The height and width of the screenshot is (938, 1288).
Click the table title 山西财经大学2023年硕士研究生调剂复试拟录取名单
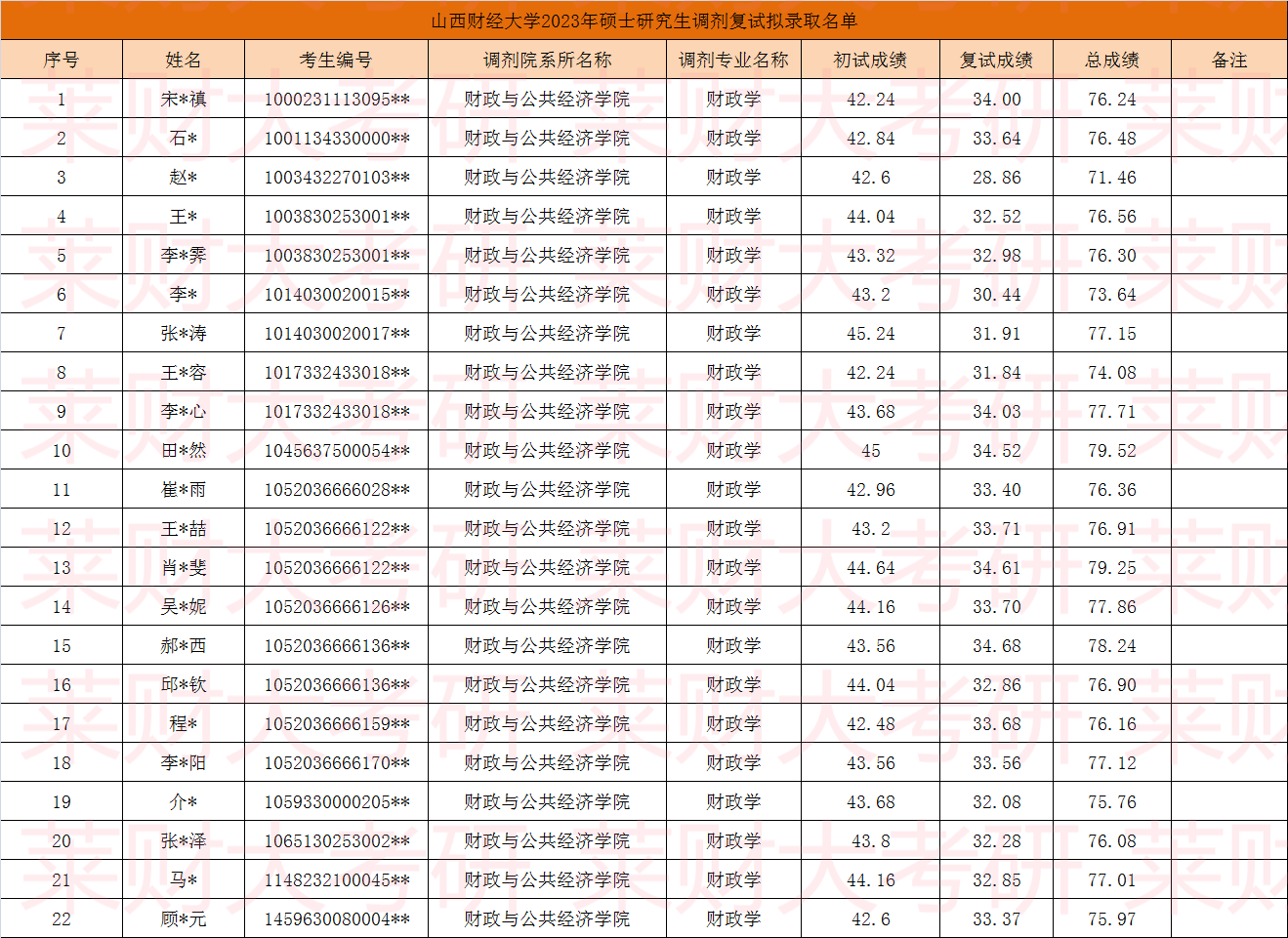click(x=644, y=20)
